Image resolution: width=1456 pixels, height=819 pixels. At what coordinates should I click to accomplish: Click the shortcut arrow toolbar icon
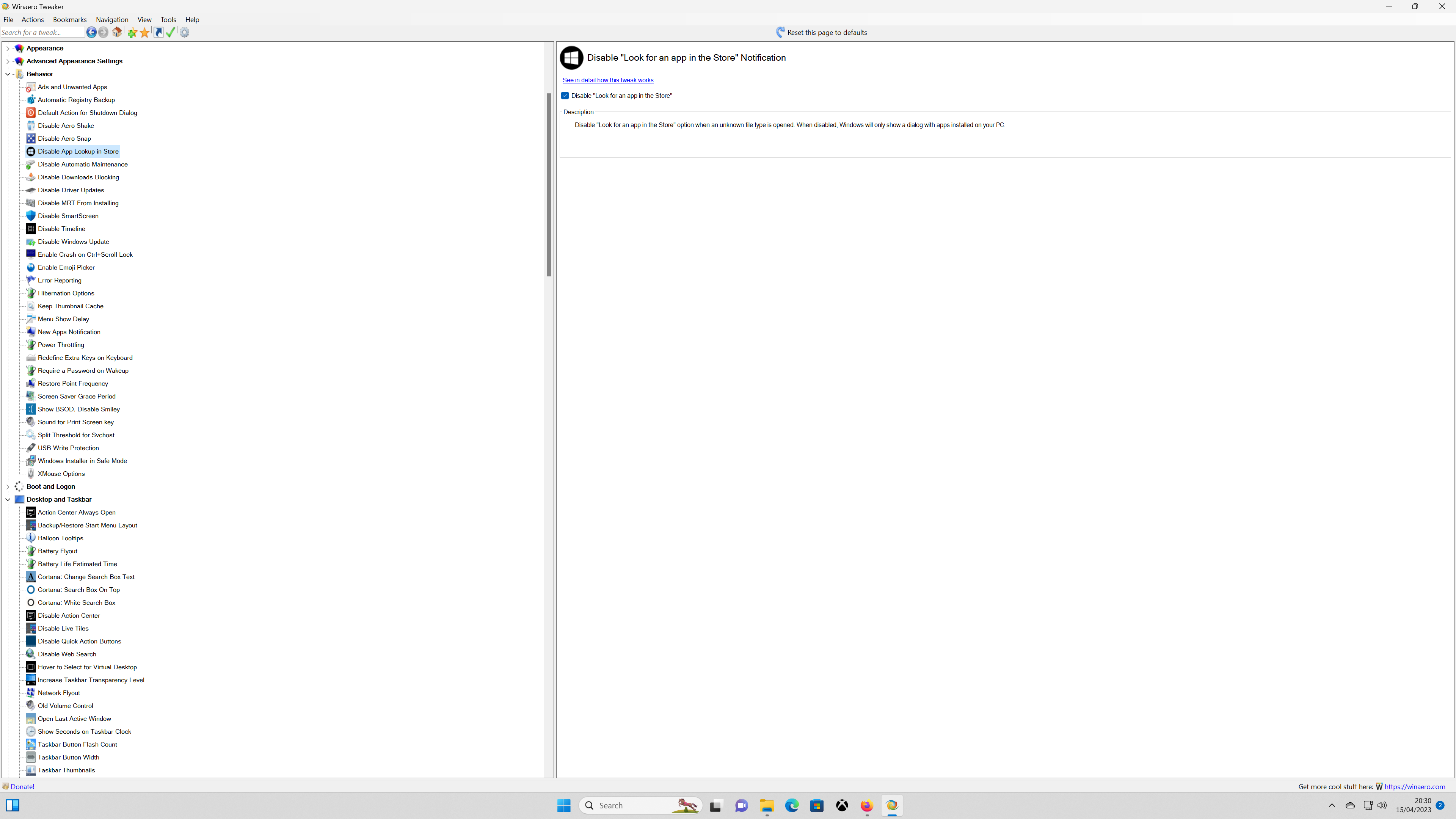click(159, 32)
